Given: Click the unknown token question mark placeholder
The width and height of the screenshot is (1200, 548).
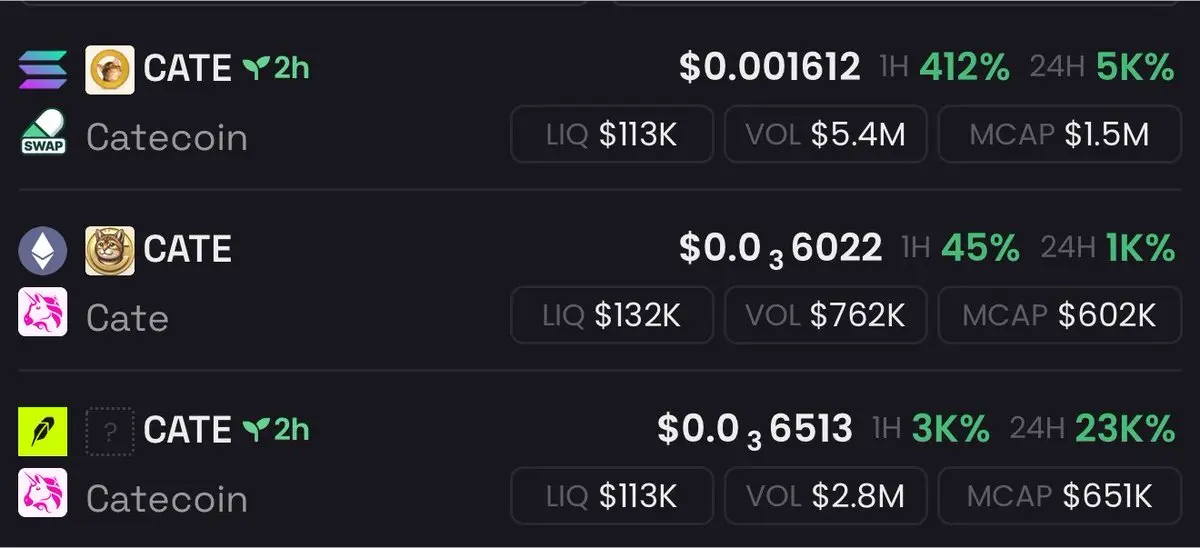Looking at the screenshot, I should pyautogui.click(x=110, y=431).
